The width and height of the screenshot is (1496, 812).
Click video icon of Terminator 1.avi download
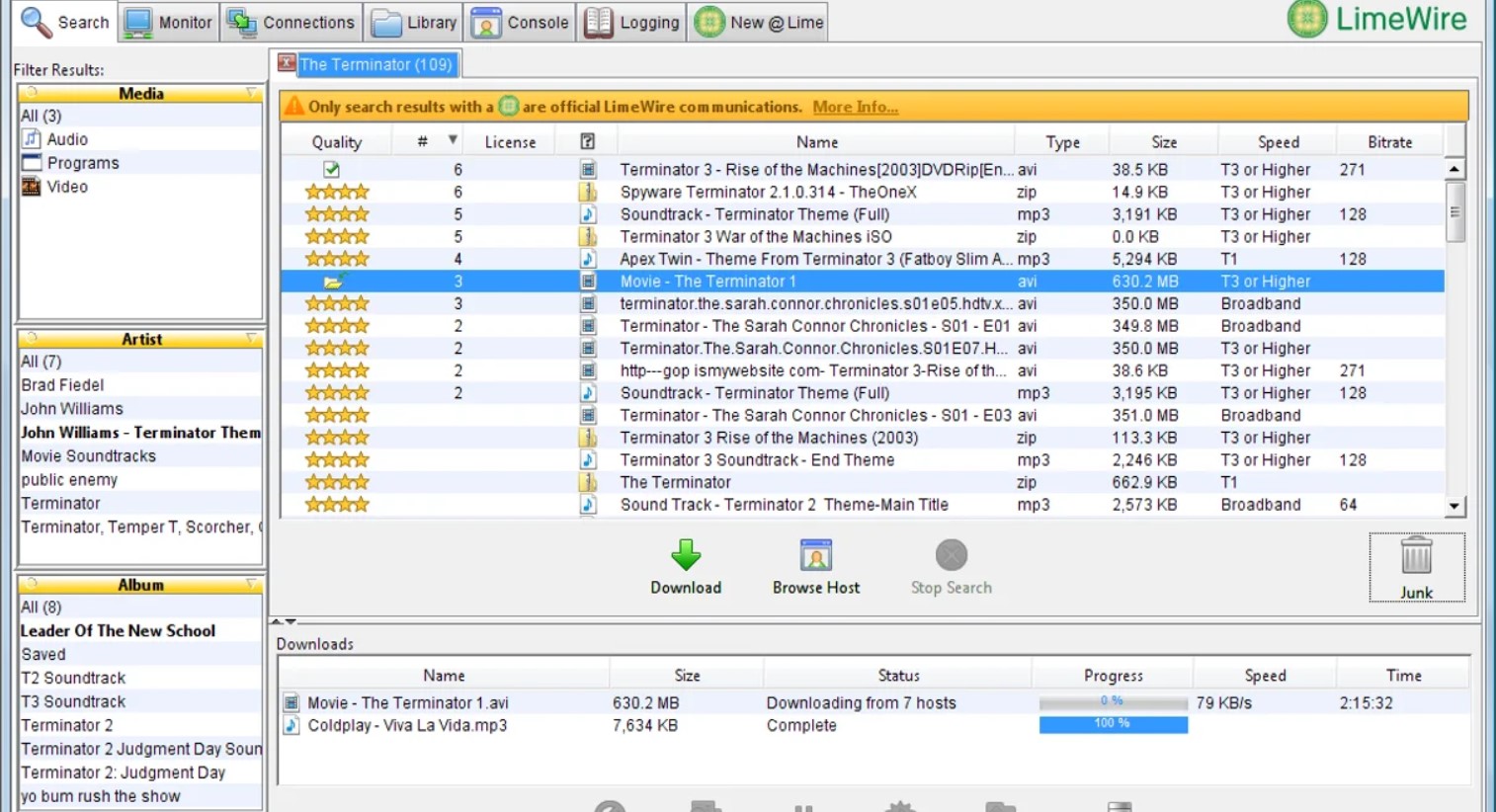(291, 702)
